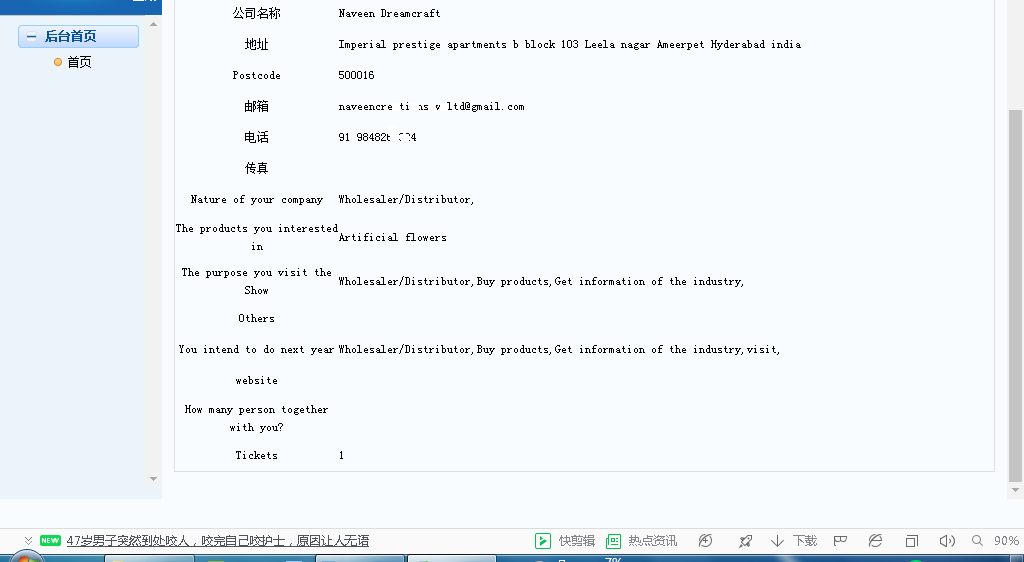The height and width of the screenshot is (562, 1024).
Task: Toggle the page sound speaker icon
Action: 947,540
